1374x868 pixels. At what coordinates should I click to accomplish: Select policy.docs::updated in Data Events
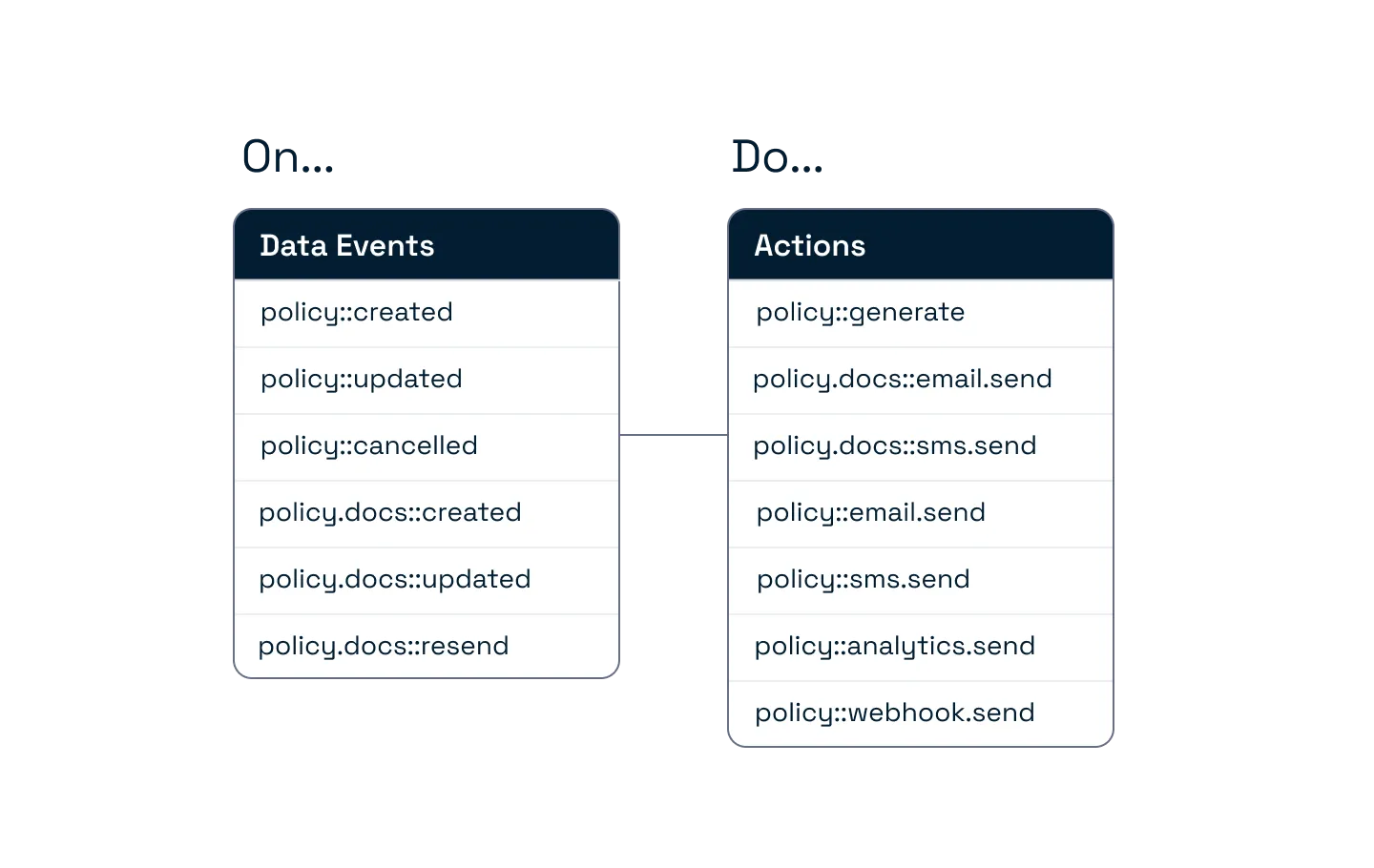click(427, 580)
